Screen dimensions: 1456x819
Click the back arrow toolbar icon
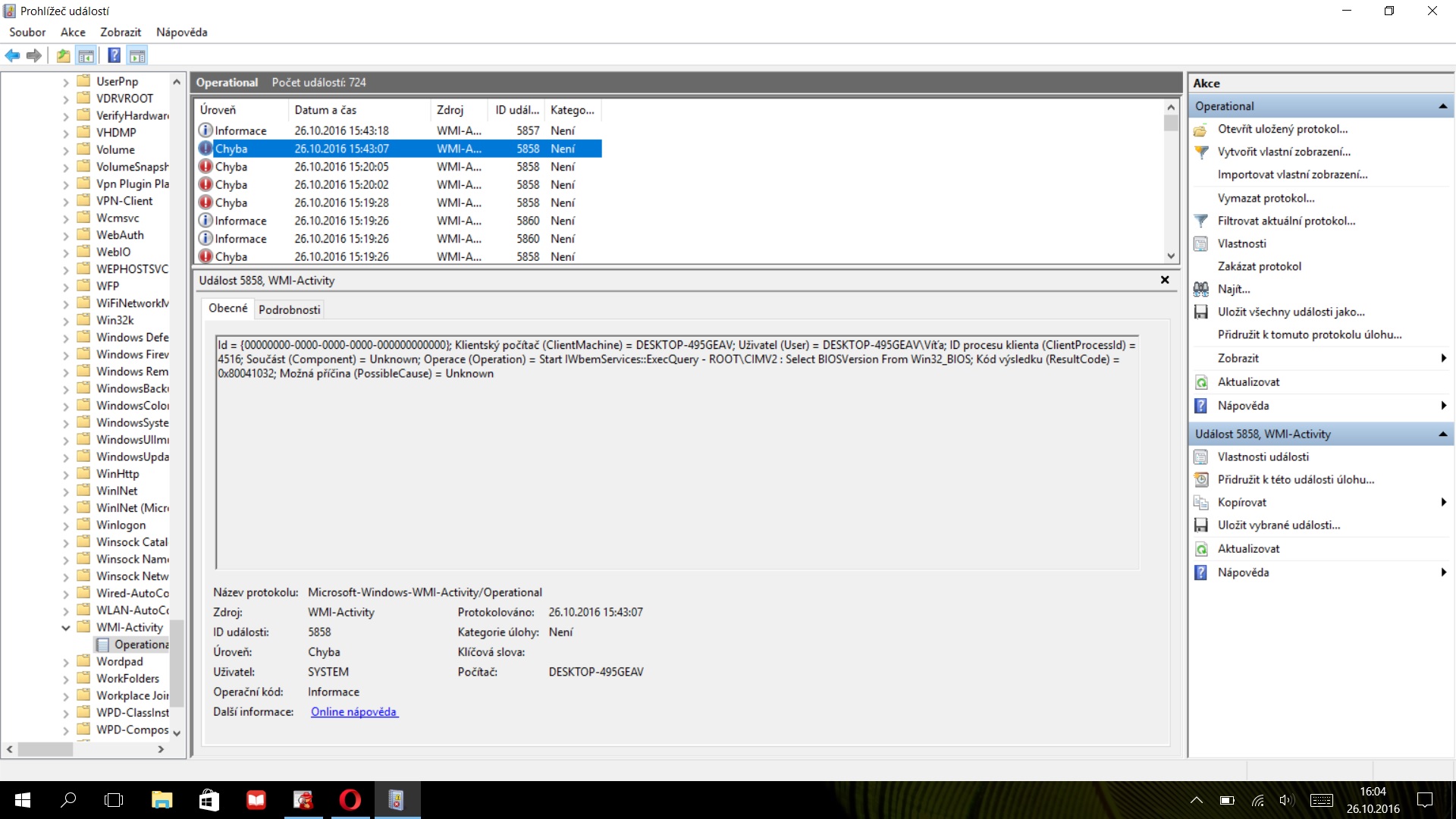(12, 55)
